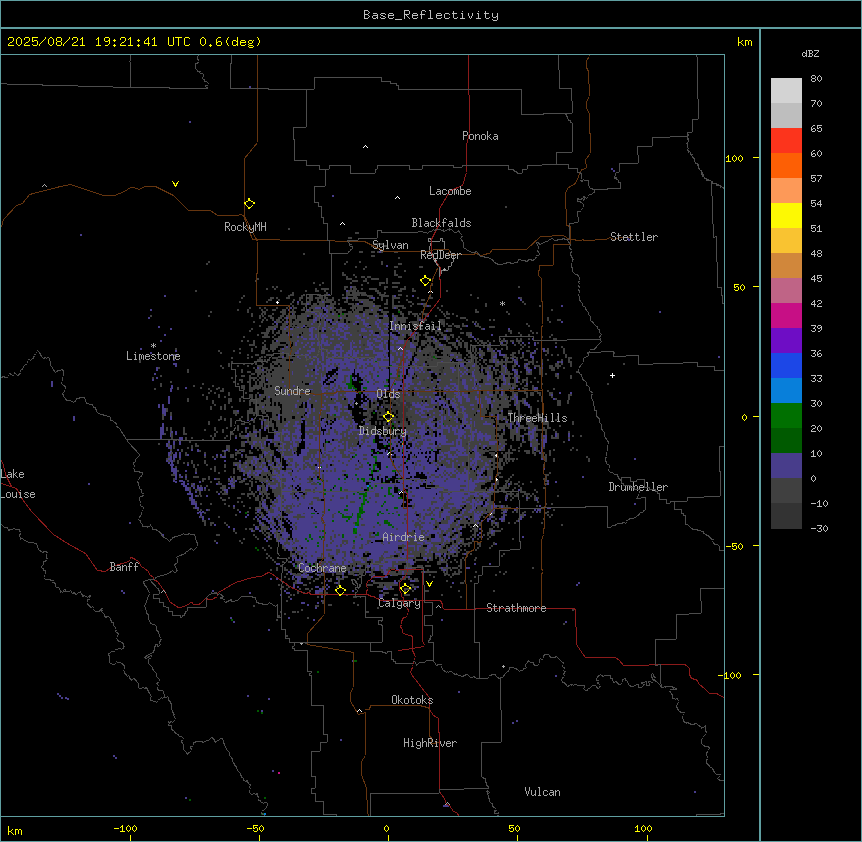Select the Blackfalds label
Viewport: 862px width, 842px height.
(x=441, y=223)
